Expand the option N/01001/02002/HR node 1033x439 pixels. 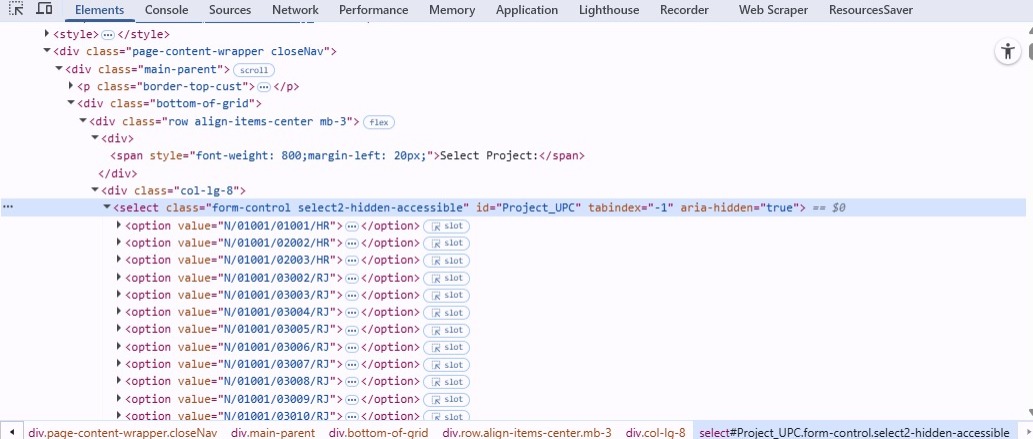(x=119, y=243)
